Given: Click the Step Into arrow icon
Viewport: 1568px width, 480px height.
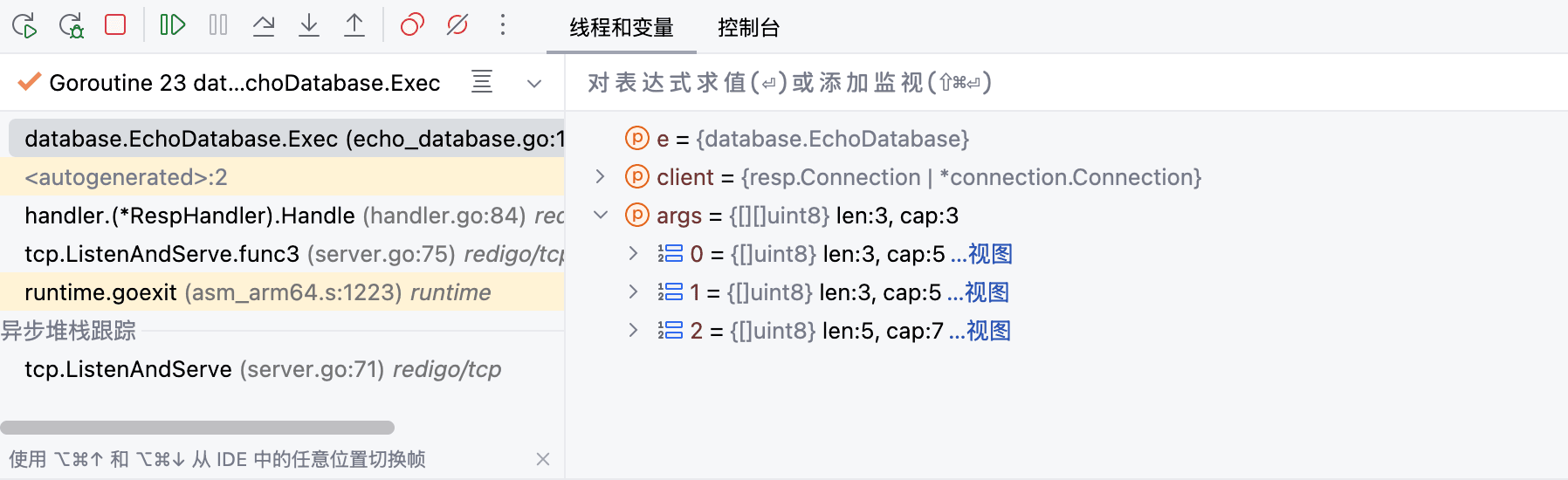Looking at the screenshot, I should click(309, 24).
